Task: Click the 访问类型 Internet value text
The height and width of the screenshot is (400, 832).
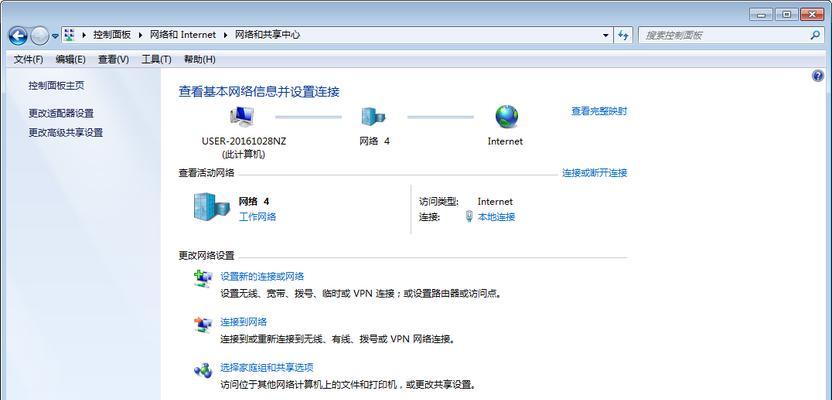Action: pos(495,202)
